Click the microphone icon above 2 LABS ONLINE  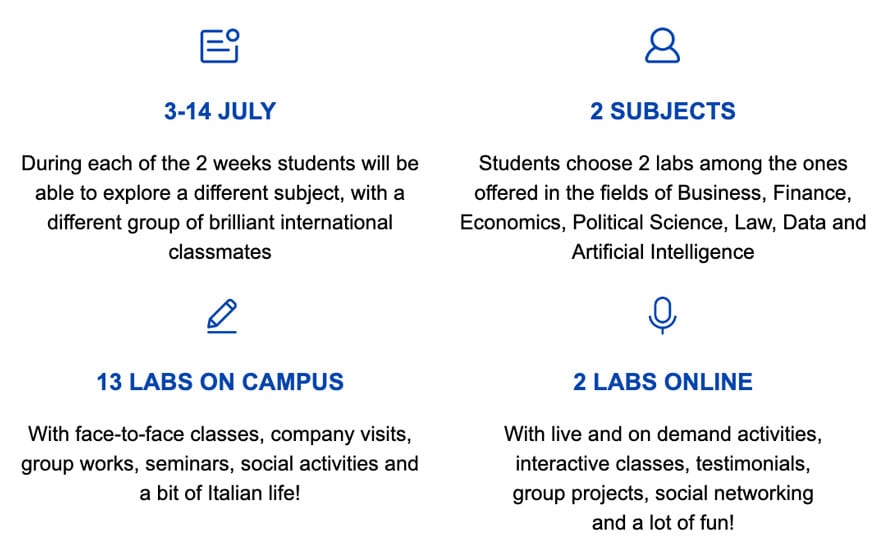[662, 315]
